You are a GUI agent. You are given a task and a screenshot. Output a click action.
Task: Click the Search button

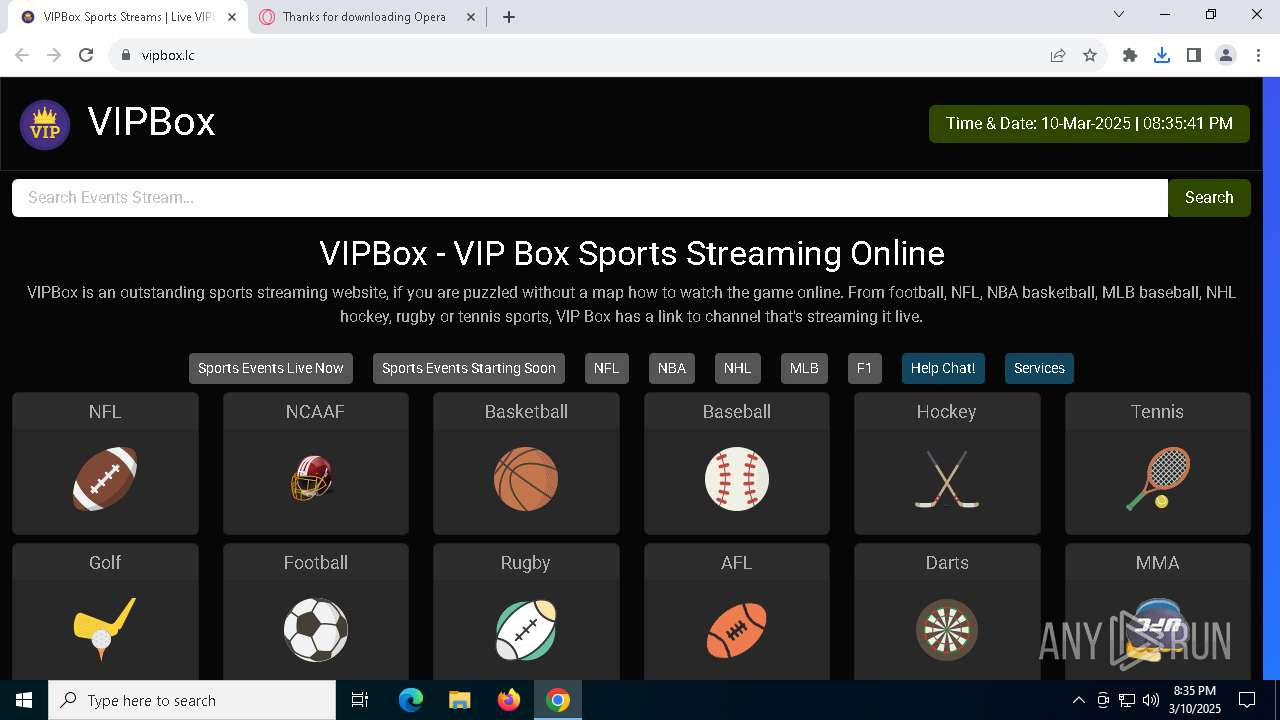point(1209,198)
